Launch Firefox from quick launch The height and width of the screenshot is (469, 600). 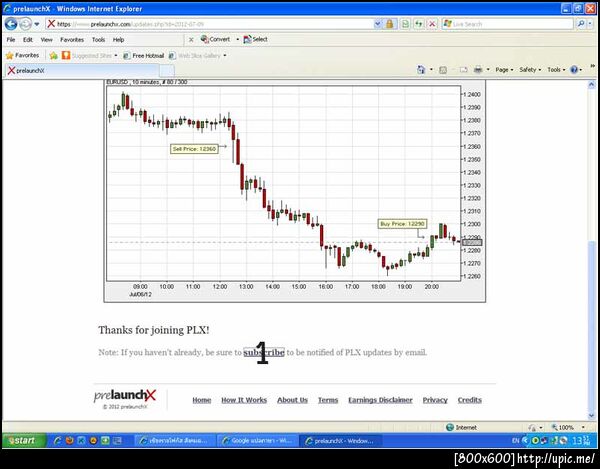click(x=69, y=441)
